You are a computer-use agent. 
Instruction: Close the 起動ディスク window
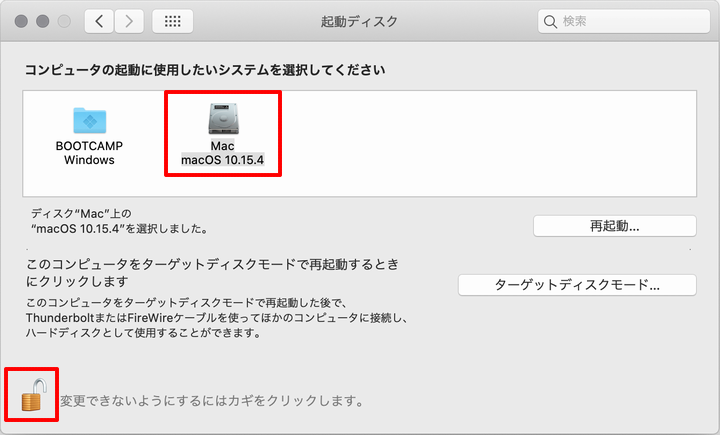click(21, 21)
